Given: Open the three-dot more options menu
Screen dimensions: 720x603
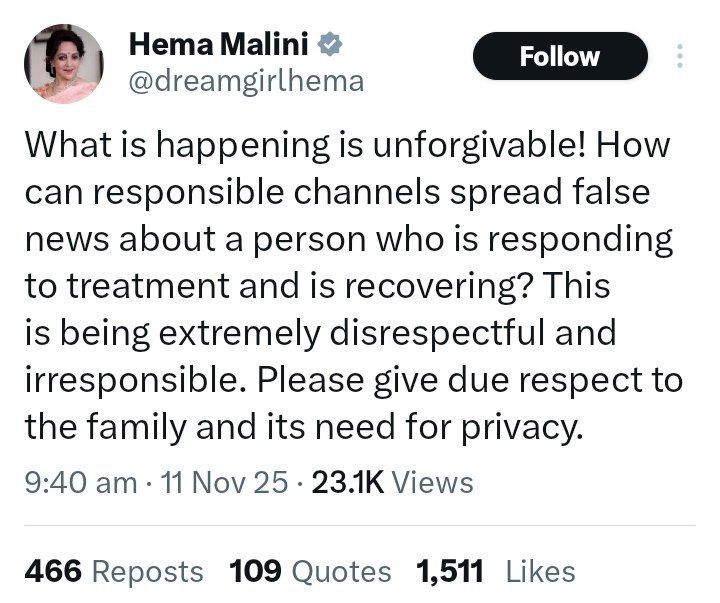Looking at the screenshot, I should pos(681,56).
